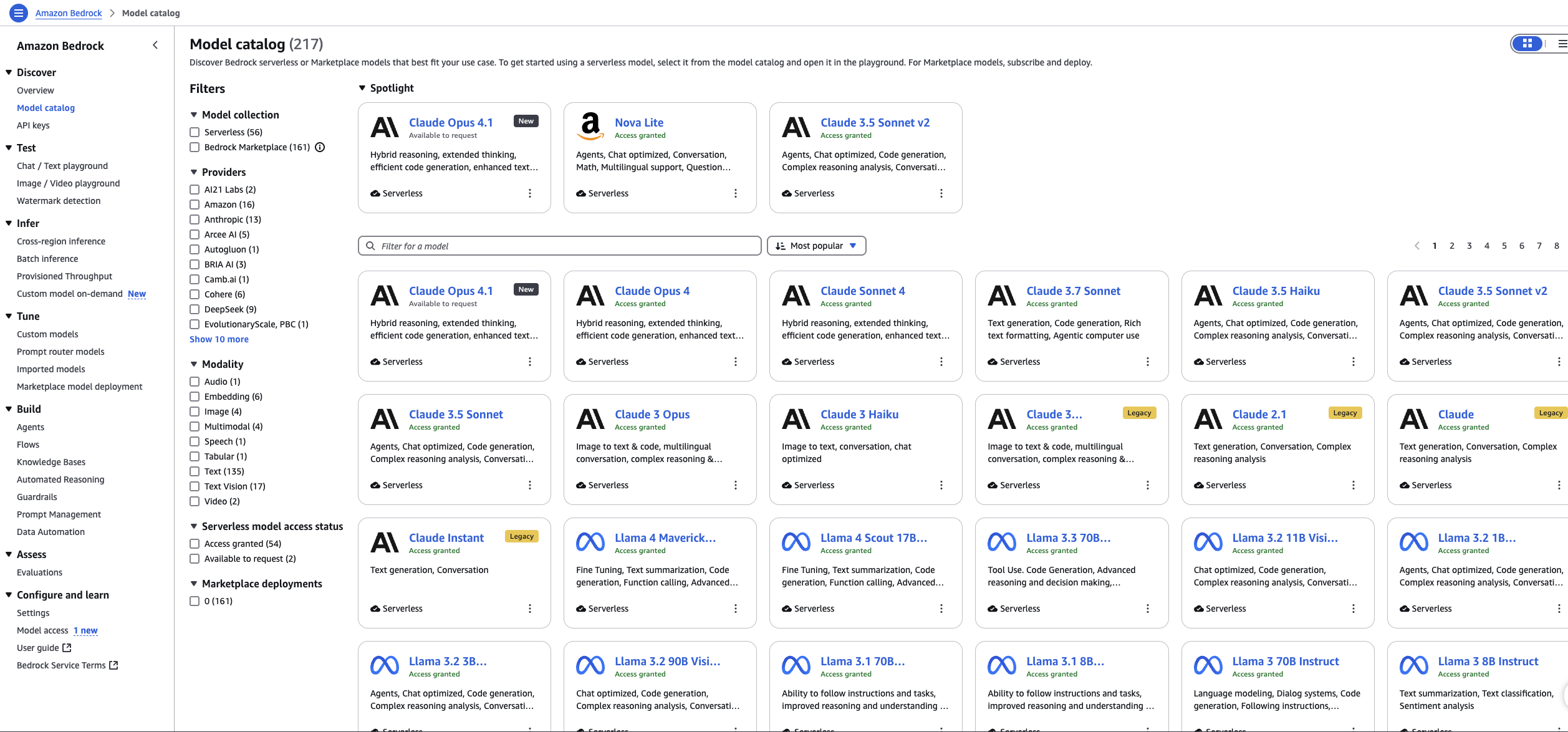Open the three-dot menu on Nova Lite card

pos(736,193)
